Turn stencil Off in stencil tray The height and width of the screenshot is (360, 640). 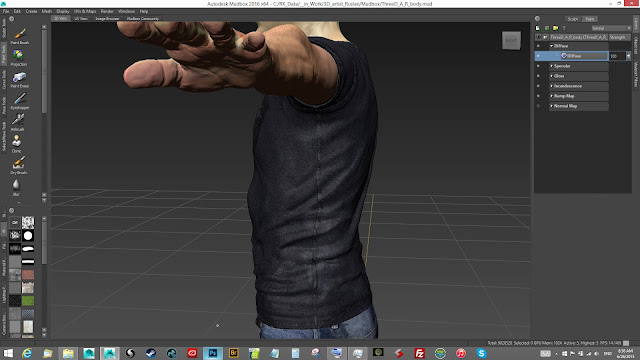click(x=15, y=222)
